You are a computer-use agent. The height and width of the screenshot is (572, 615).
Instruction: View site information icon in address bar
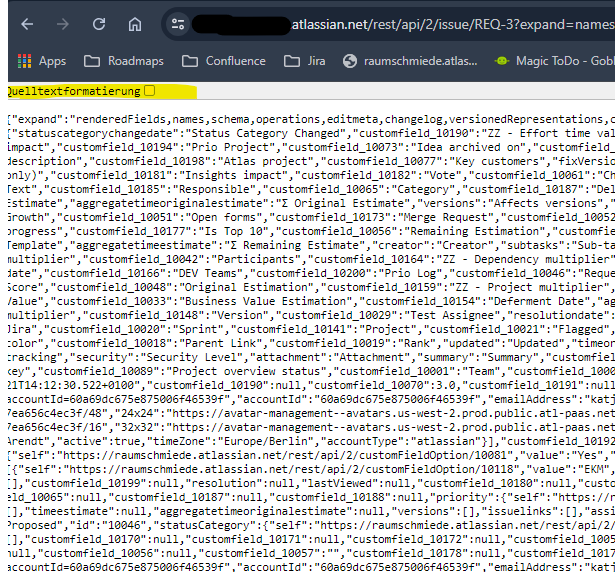click(x=178, y=24)
